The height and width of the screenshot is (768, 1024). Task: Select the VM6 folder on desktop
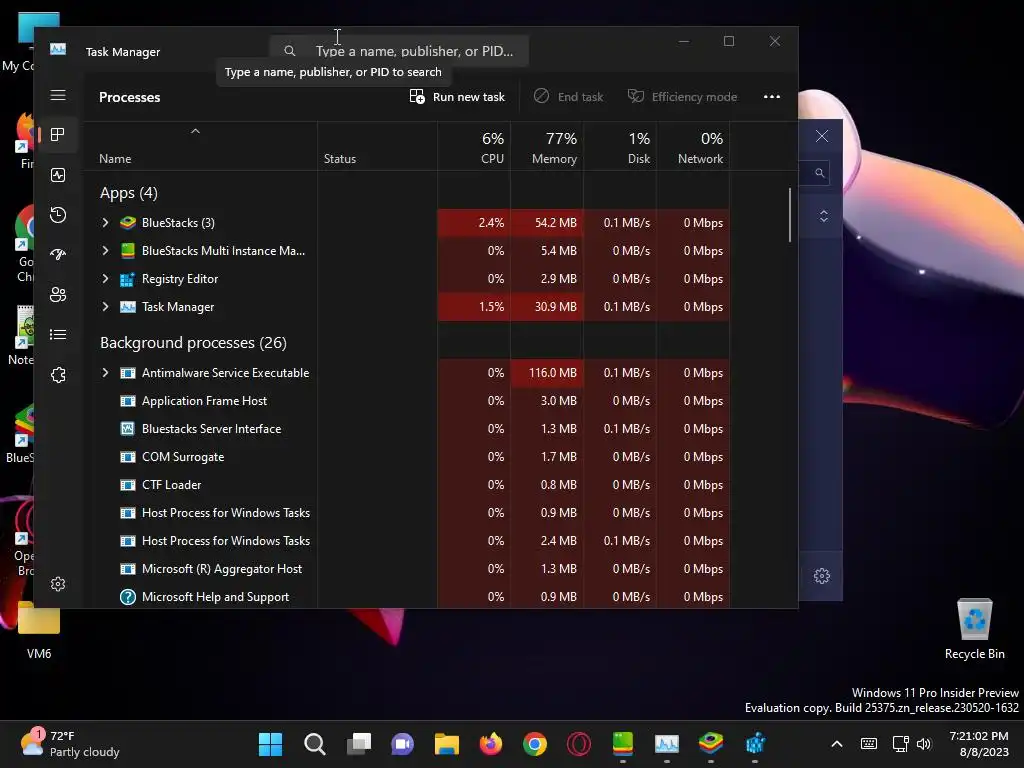[x=39, y=630]
